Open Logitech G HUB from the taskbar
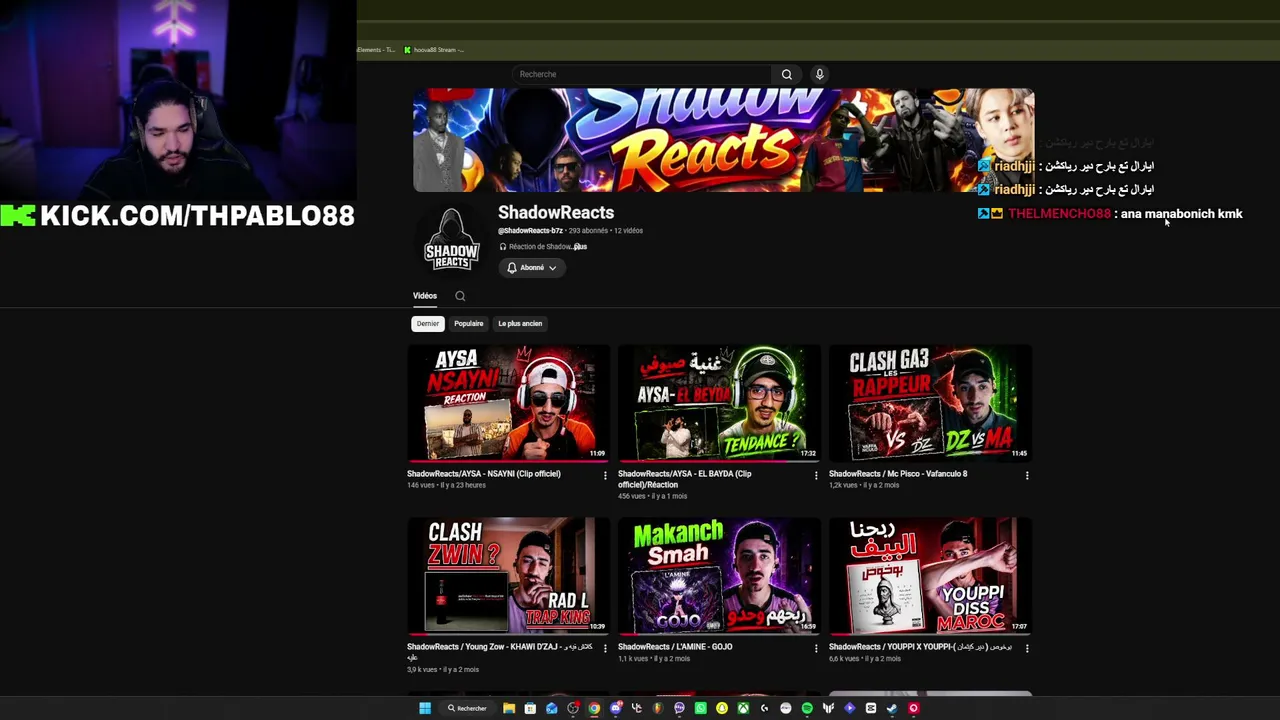The height and width of the screenshot is (720, 1280). [x=764, y=708]
